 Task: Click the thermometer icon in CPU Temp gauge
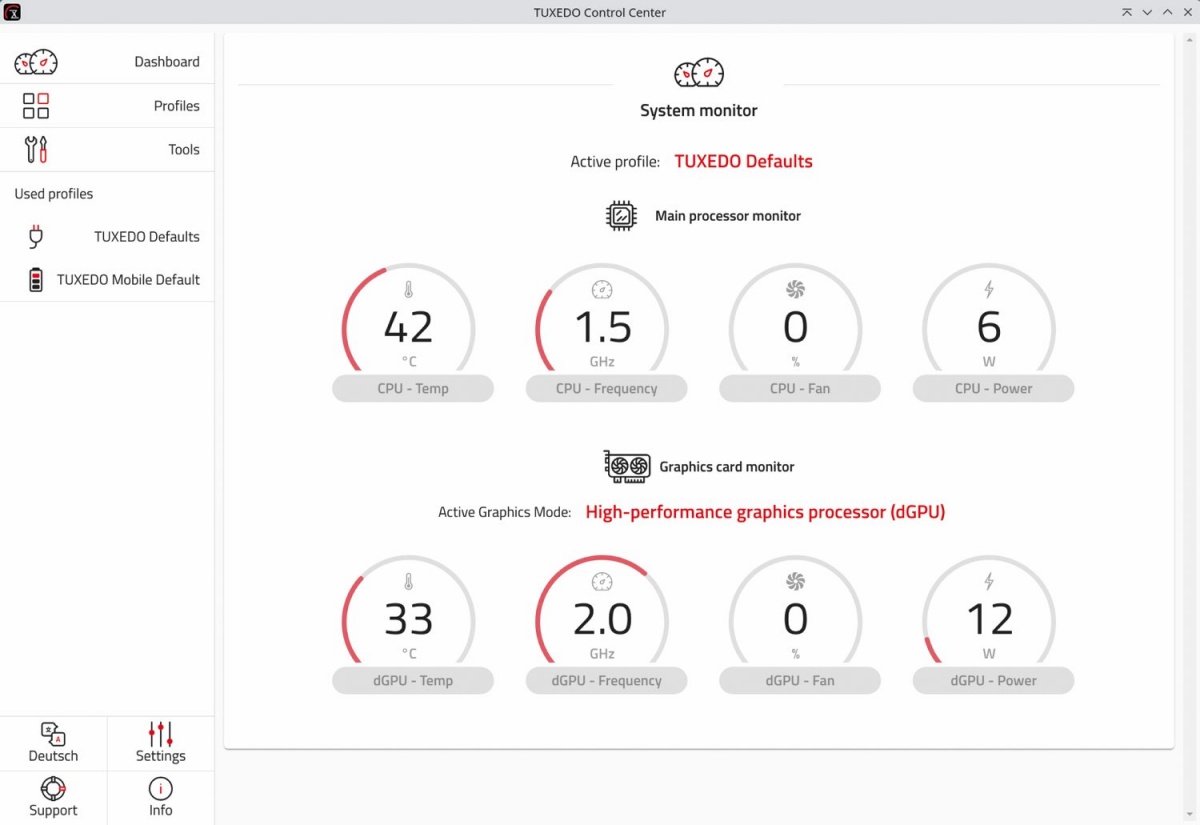[x=408, y=290]
